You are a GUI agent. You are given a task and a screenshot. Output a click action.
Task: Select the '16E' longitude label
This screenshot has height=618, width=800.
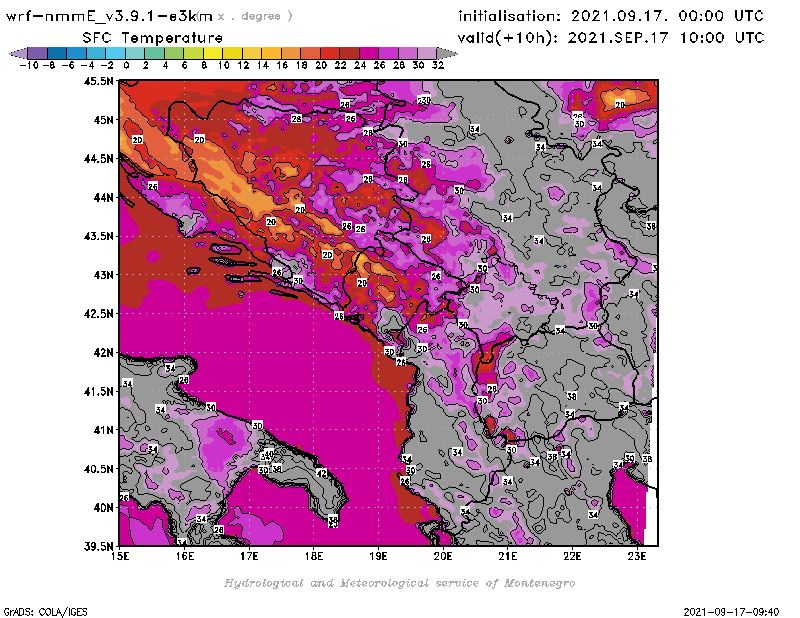point(185,556)
